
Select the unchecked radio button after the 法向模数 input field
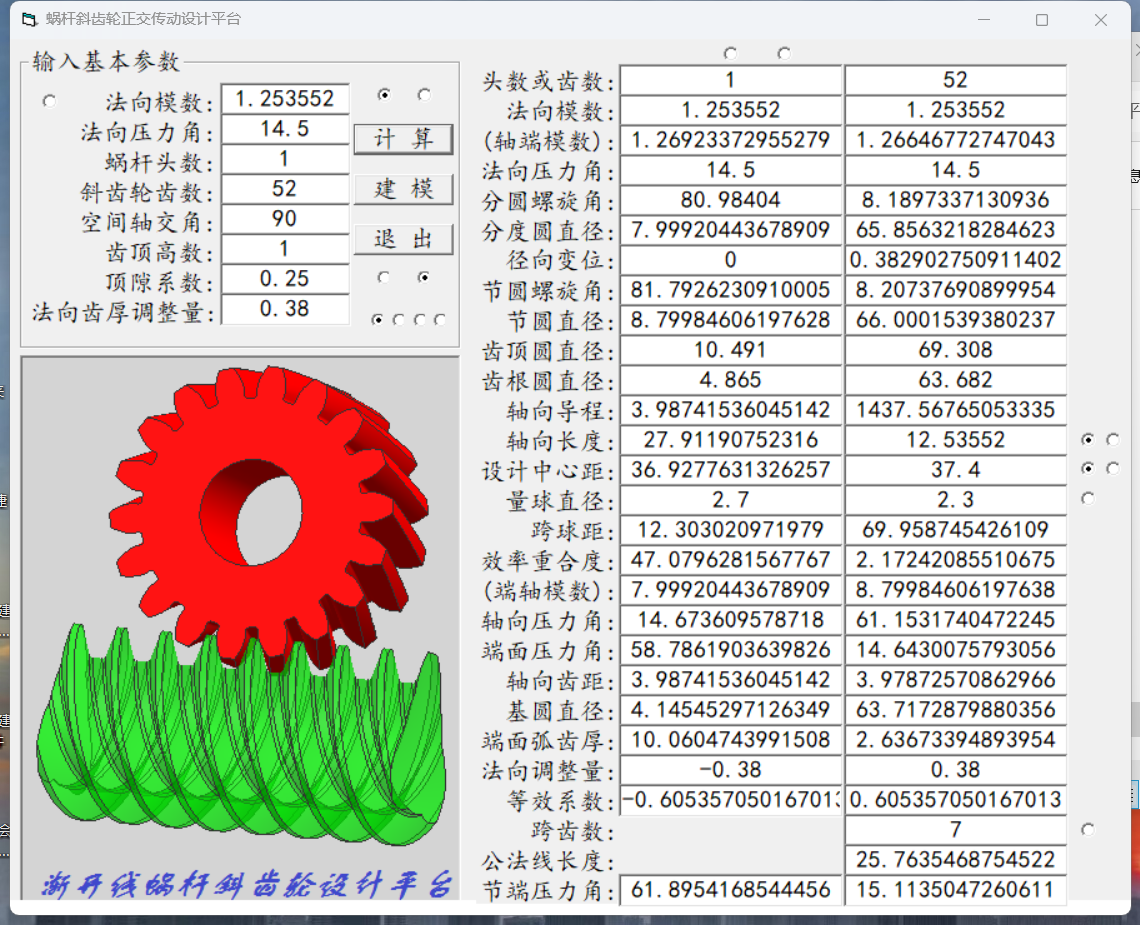[424, 95]
